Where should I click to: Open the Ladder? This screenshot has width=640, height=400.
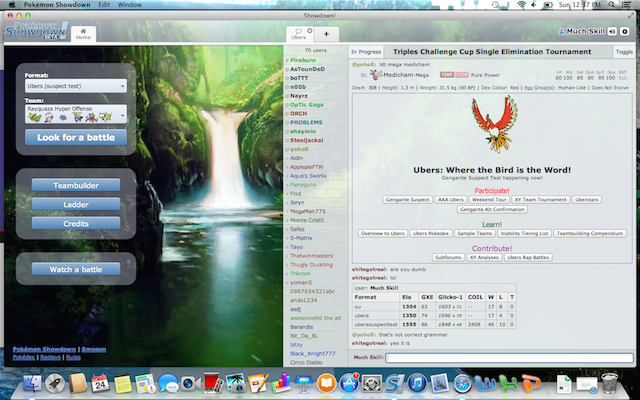[x=76, y=204]
